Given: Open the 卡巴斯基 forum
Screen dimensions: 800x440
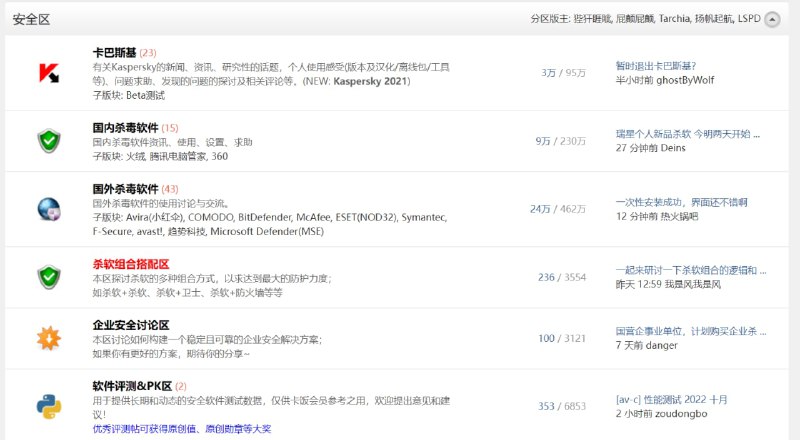Looking at the screenshot, I should click(114, 53).
